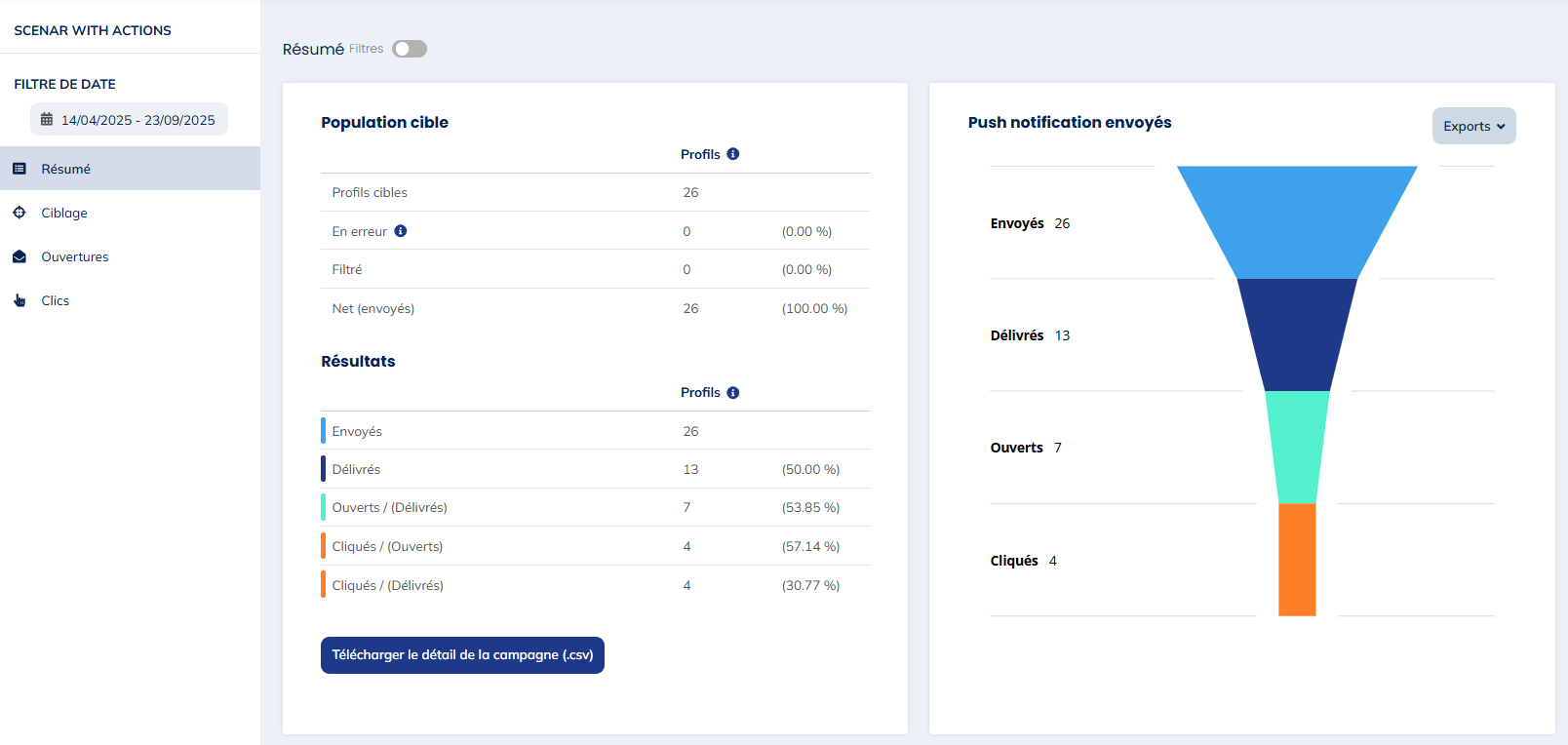
Task: Click info icon beside Profils in Résultats
Action: 733,392
